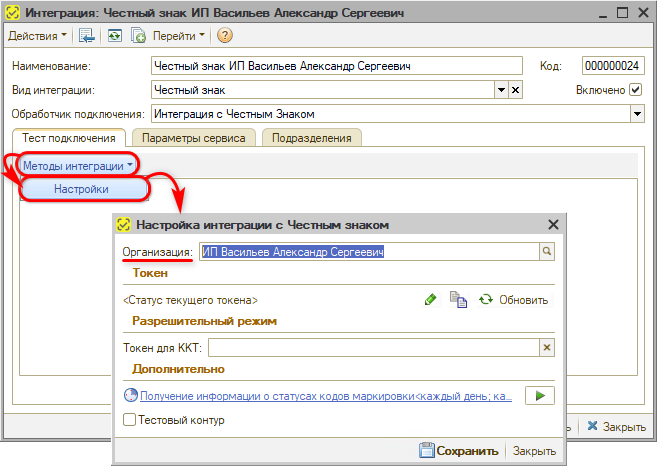Click the refresh icon in the main toolbar
This screenshot has width=657, height=466.
pyautogui.click(x=115, y=36)
